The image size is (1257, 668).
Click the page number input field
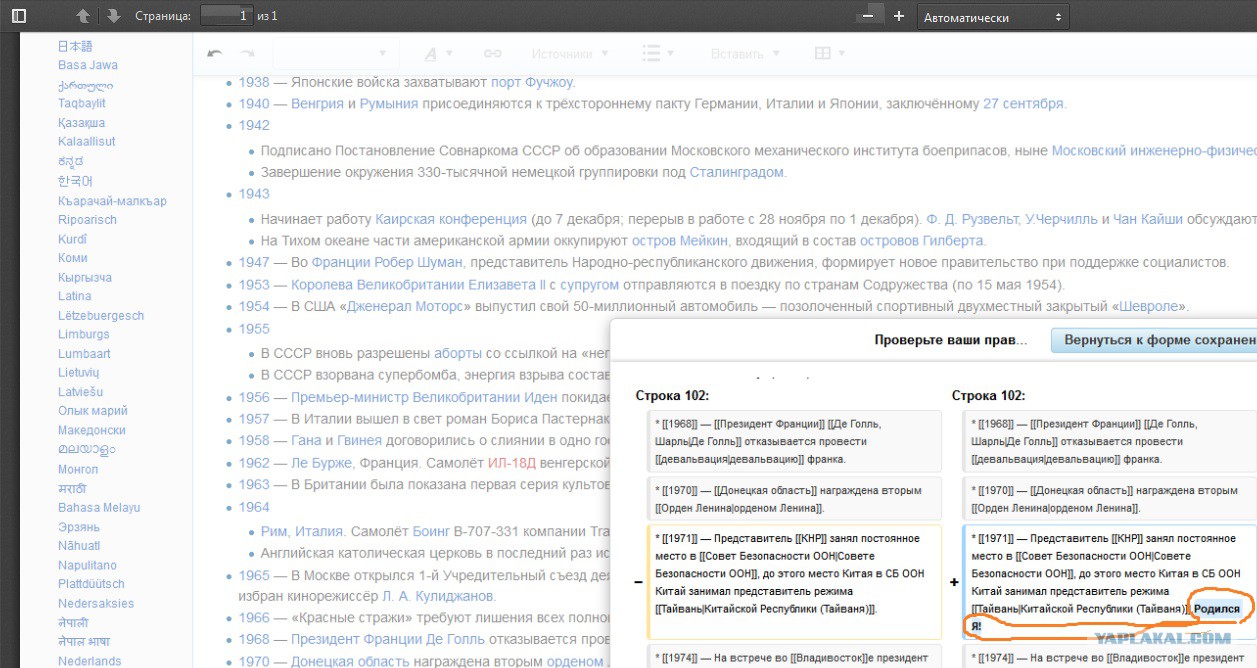coord(226,16)
